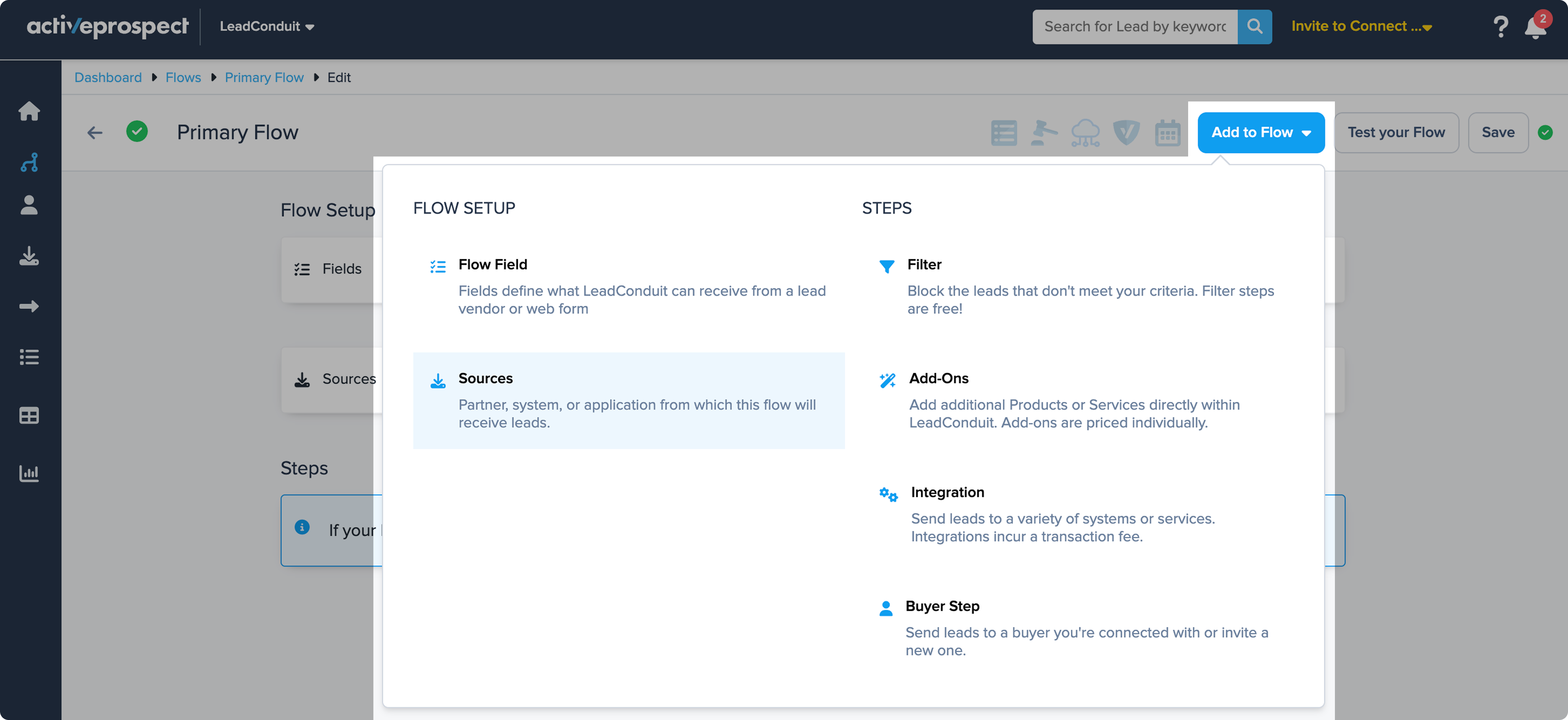
Task: Click the back arrow beside Primary Flow
Action: [95, 132]
